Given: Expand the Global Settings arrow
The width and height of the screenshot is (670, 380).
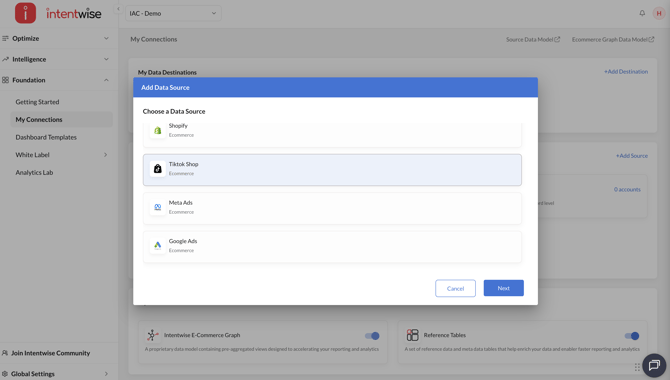Looking at the screenshot, I should [106, 374].
